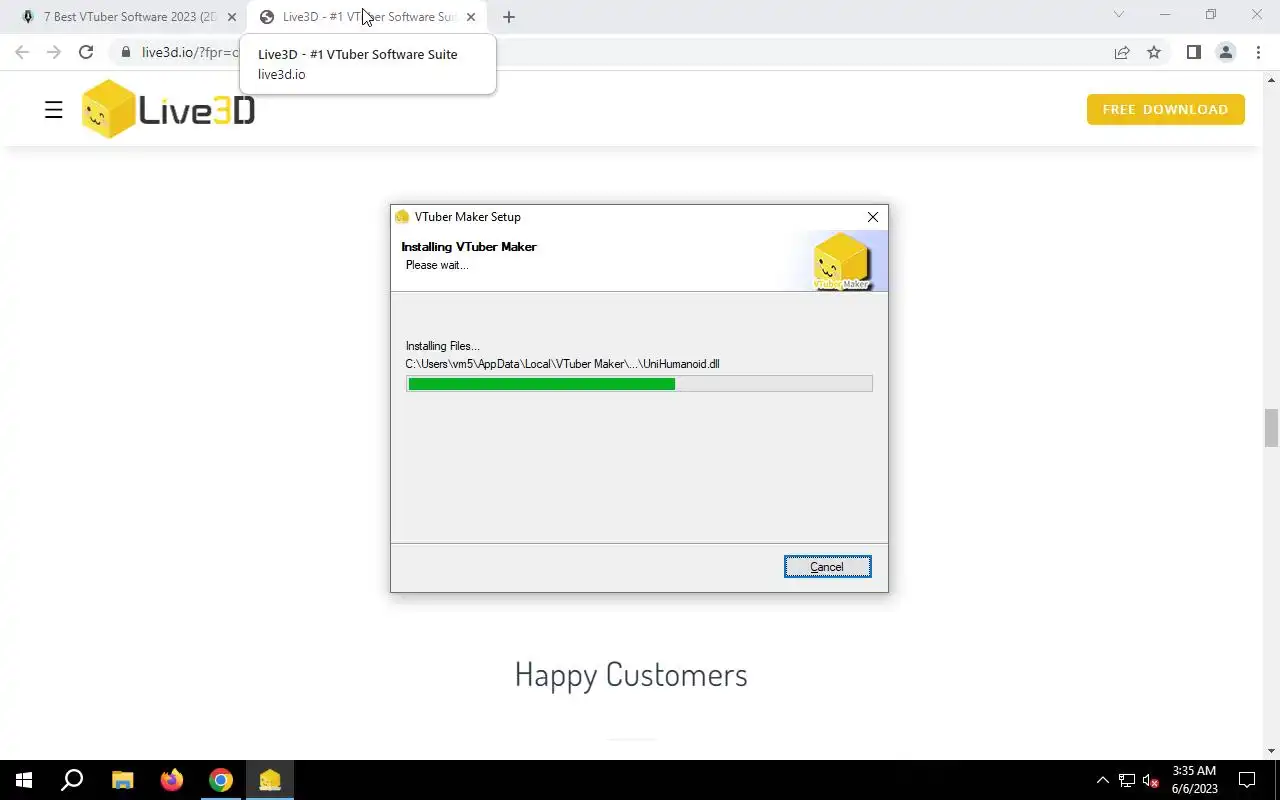The height and width of the screenshot is (800, 1280).
Task: Open Windows taskbar search
Action: (x=72, y=780)
